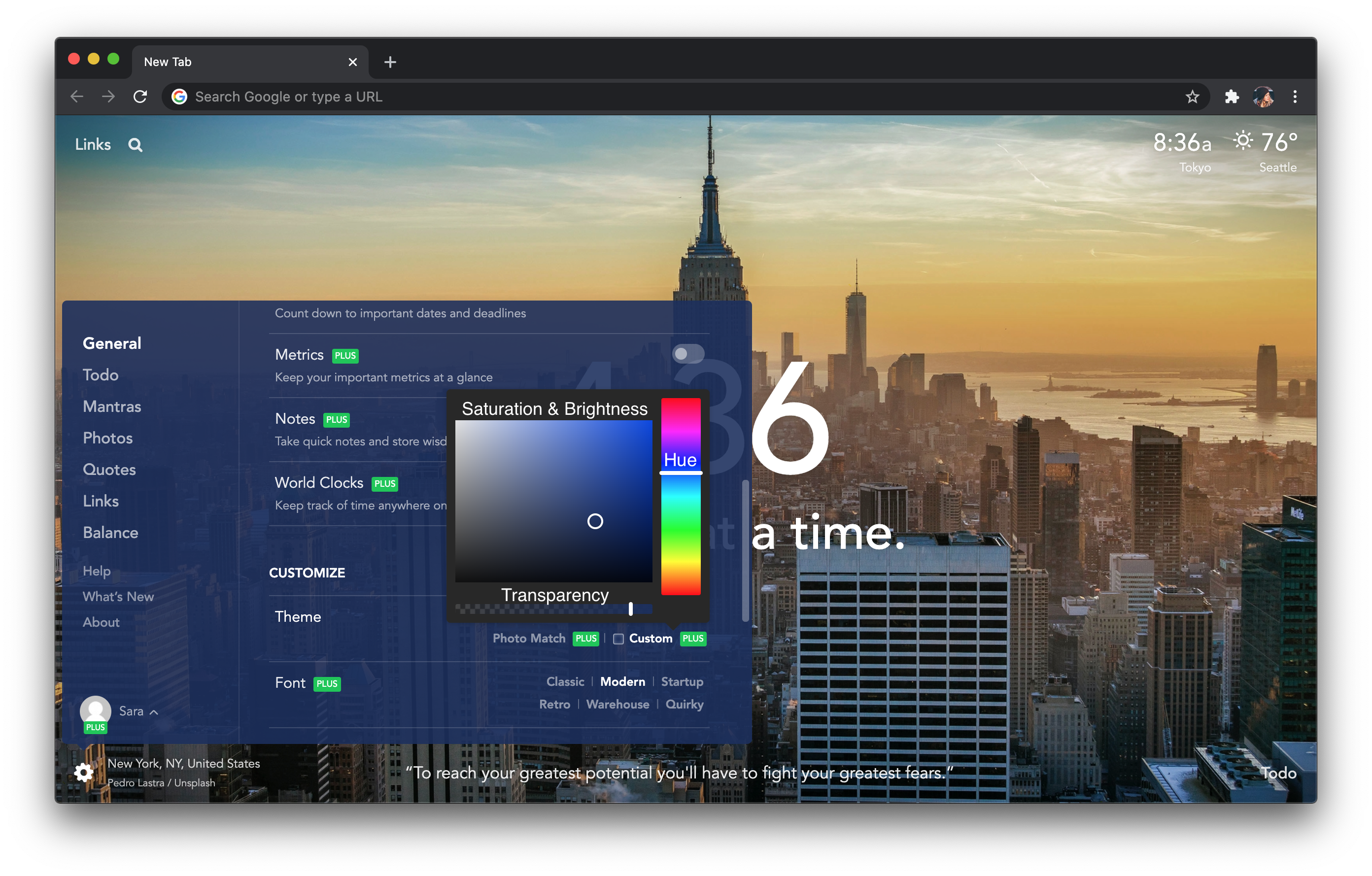Image resolution: width=1372 pixels, height=876 pixels.
Task: Reload the page with refresh icon
Action: tap(140, 97)
